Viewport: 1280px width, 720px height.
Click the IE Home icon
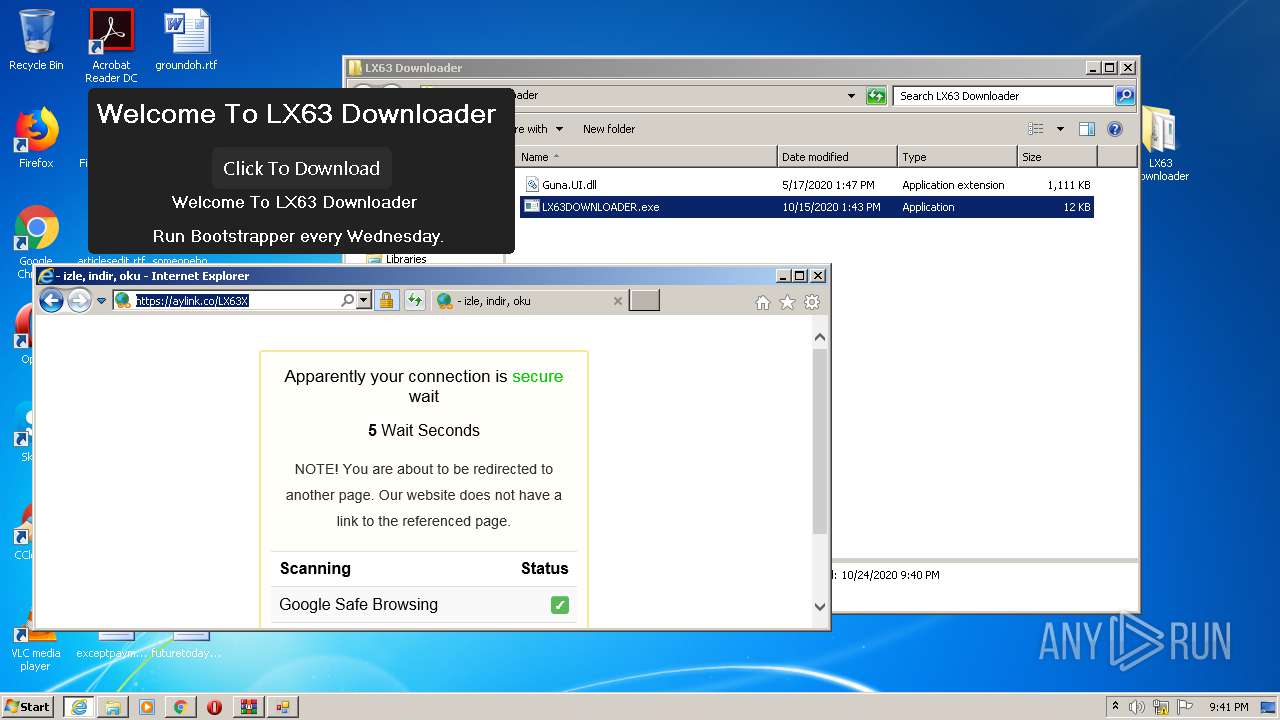click(x=763, y=302)
